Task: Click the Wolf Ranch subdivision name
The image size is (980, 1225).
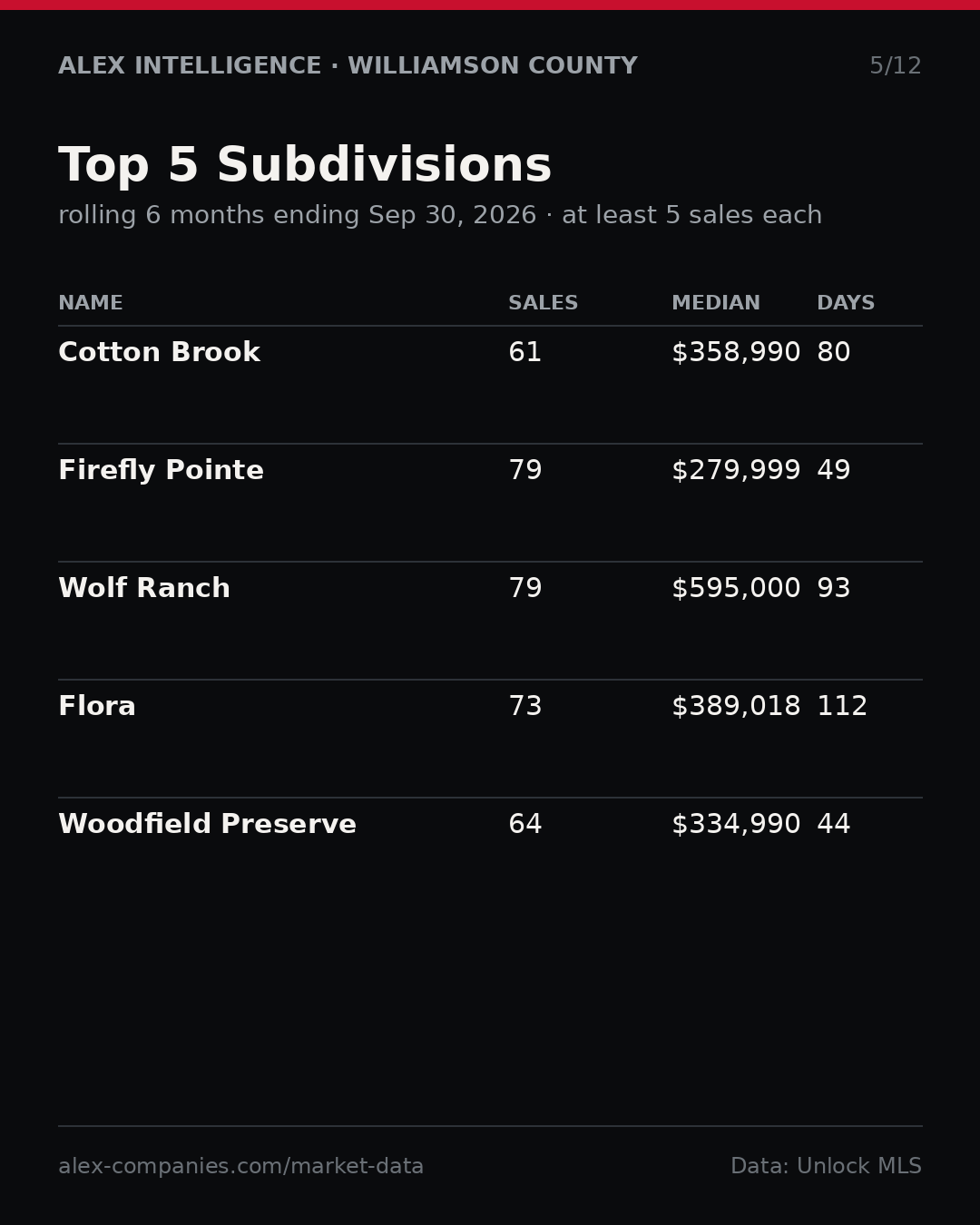Action: (x=144, y=589)
